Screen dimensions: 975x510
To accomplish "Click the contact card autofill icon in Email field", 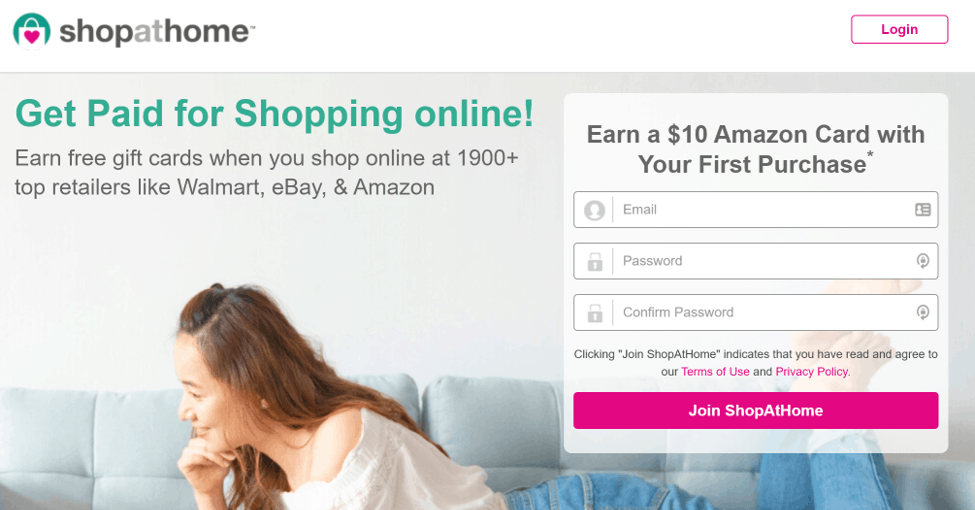I will click(x=923, y=210).
